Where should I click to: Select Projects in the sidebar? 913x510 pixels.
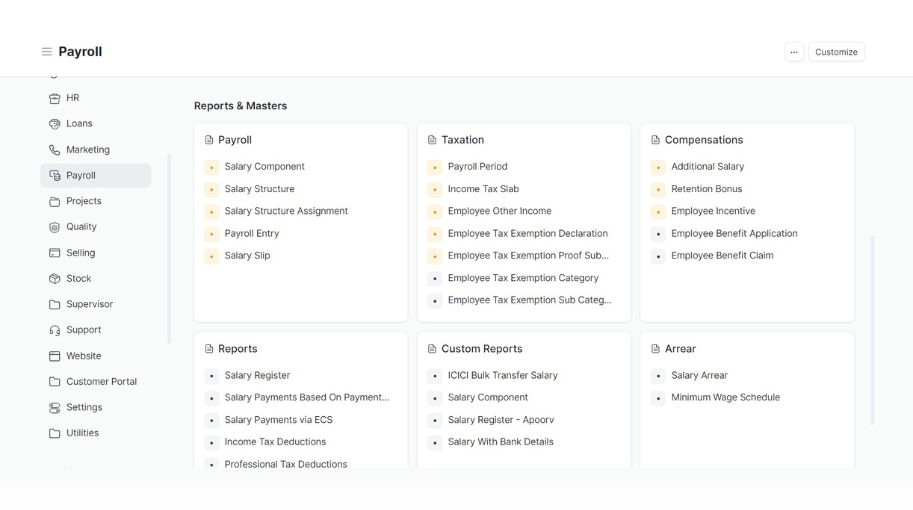84,201
